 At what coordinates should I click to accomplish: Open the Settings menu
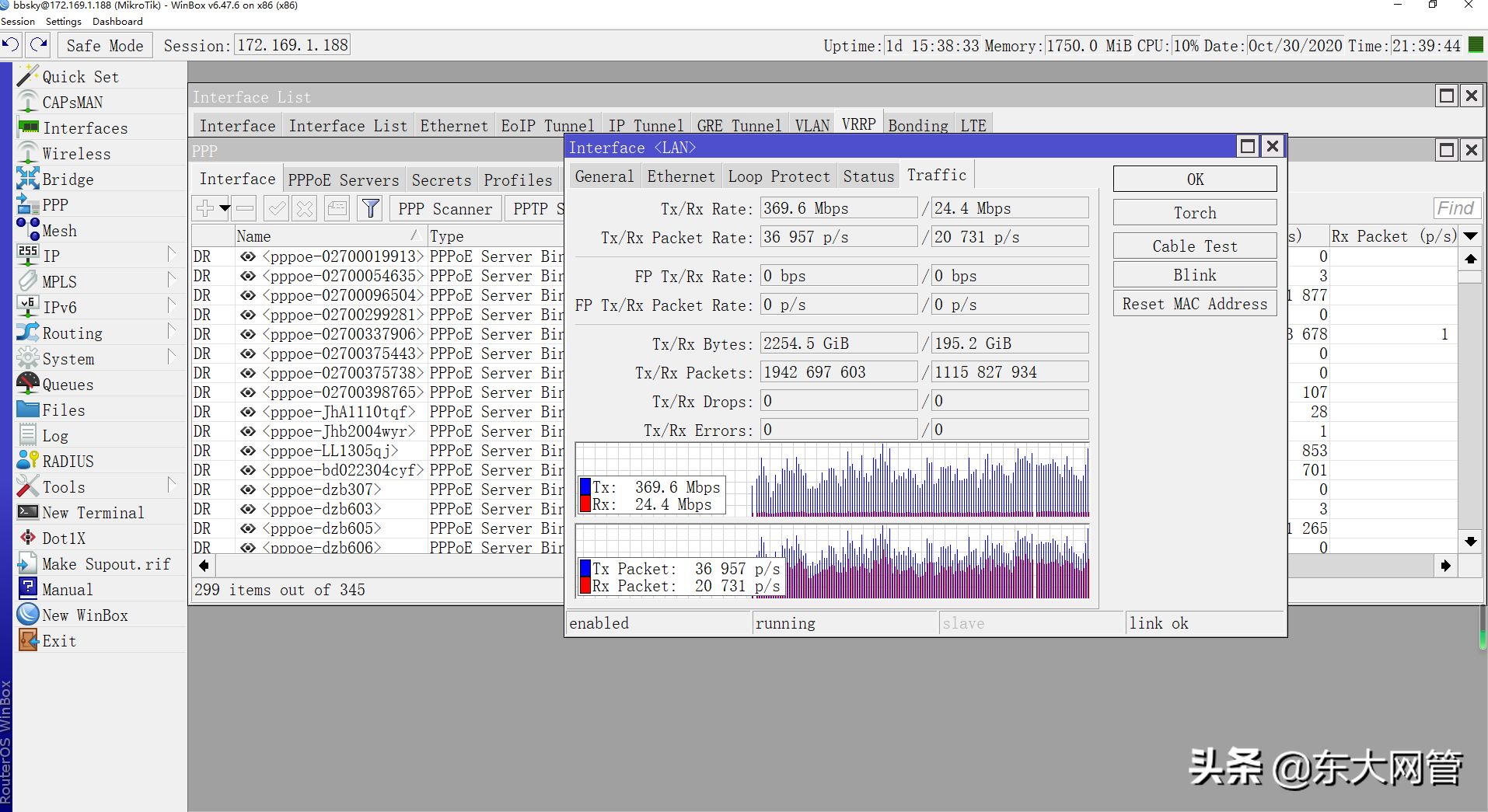[63, 21]
